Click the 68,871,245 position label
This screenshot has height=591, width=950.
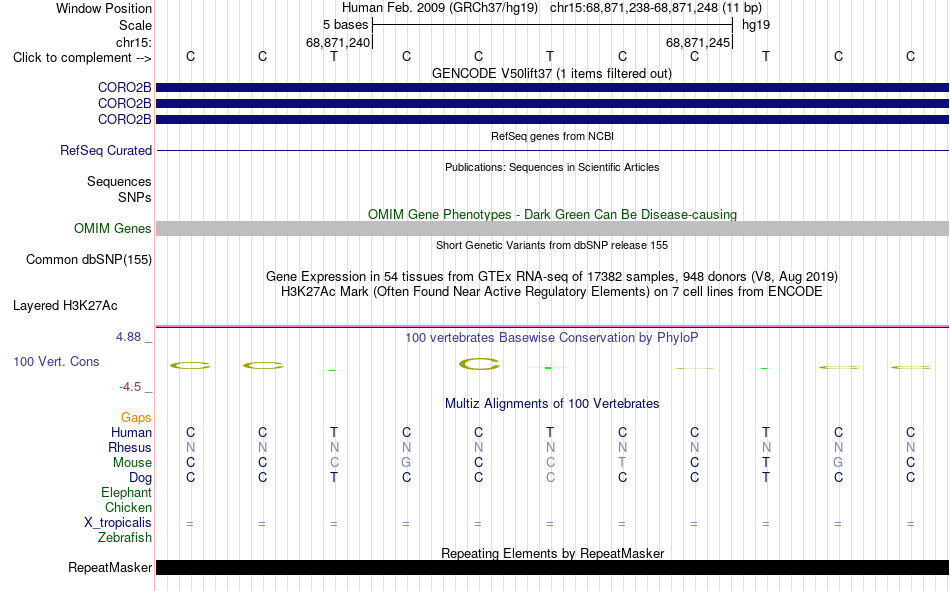click(x=697, y=42)
